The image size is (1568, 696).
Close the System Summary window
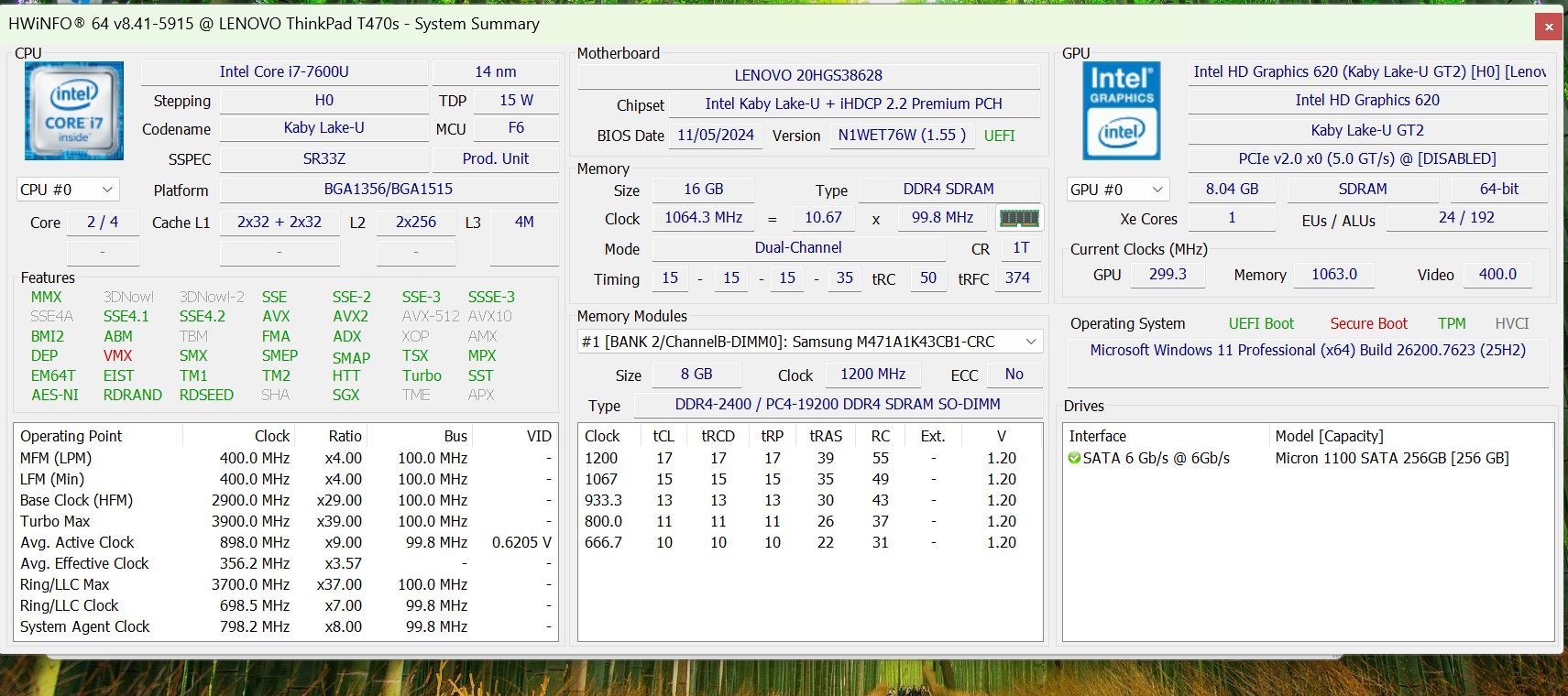coord(1548,27)
